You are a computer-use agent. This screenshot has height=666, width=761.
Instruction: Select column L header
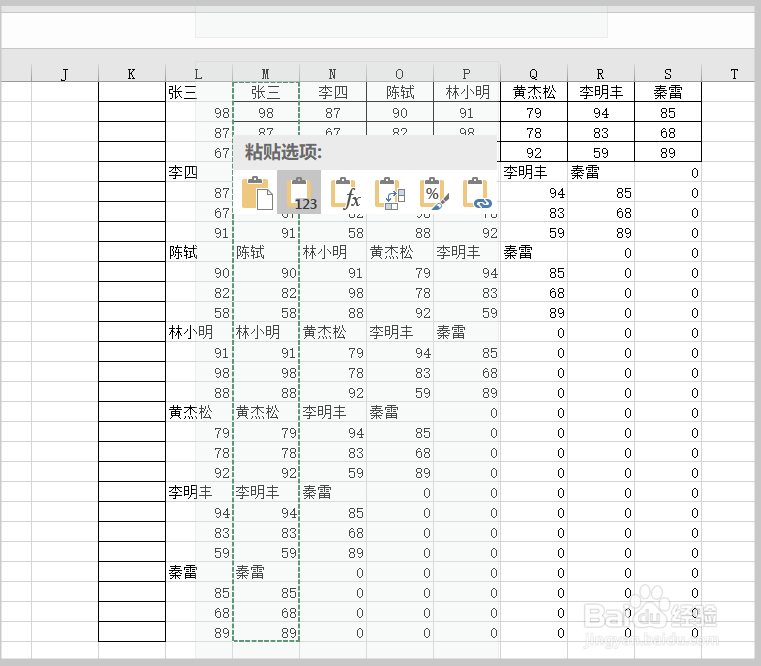(x=199, y=74)
